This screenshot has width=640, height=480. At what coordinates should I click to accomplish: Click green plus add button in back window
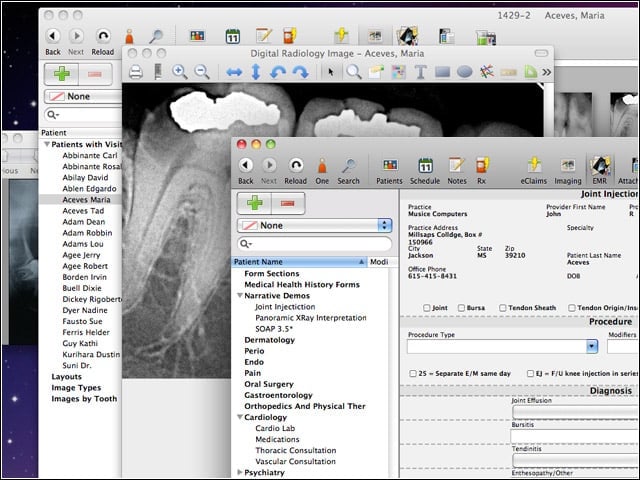pos(61,74)
